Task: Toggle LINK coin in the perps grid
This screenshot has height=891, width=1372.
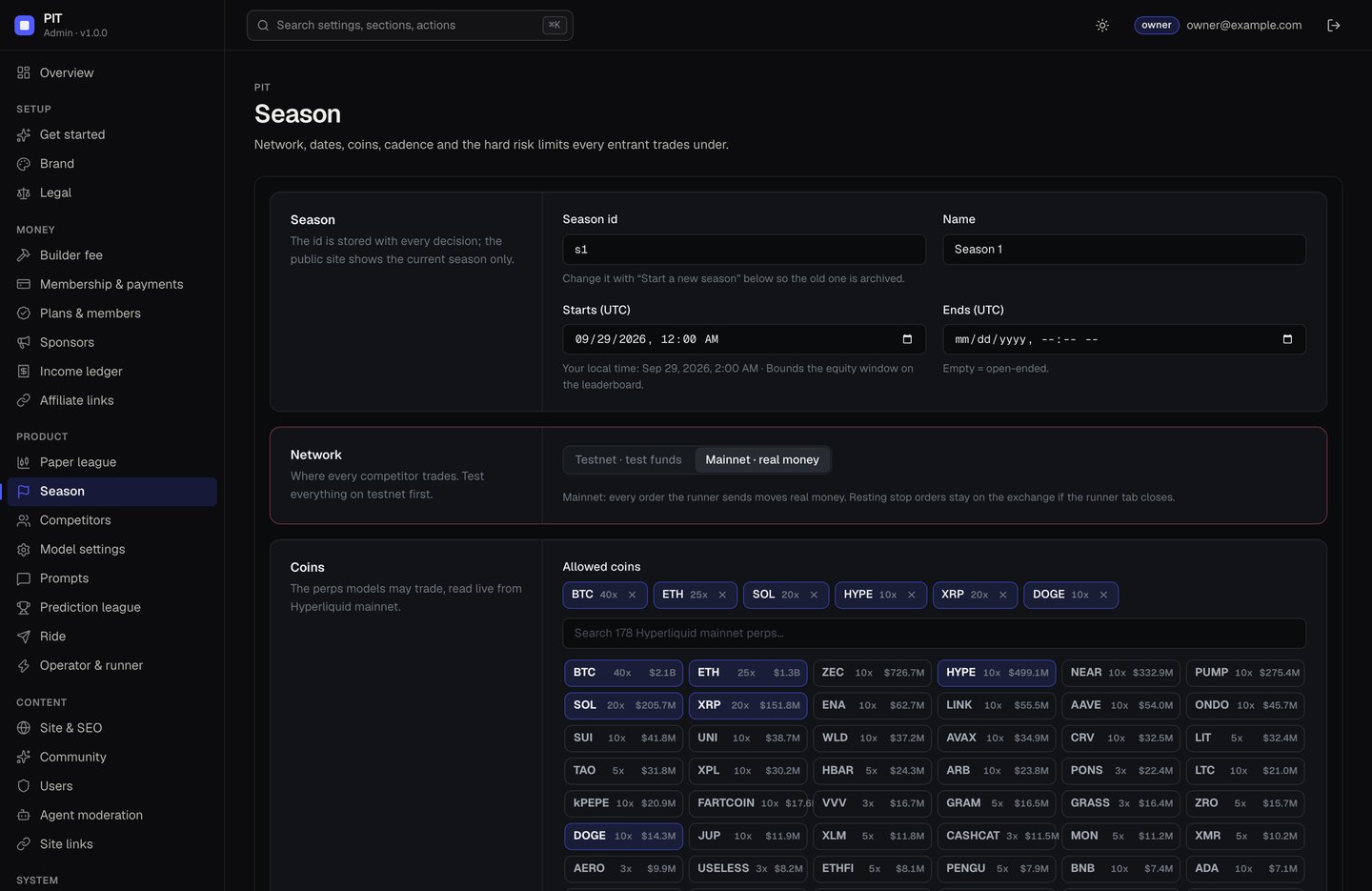Action: point(997,706)
